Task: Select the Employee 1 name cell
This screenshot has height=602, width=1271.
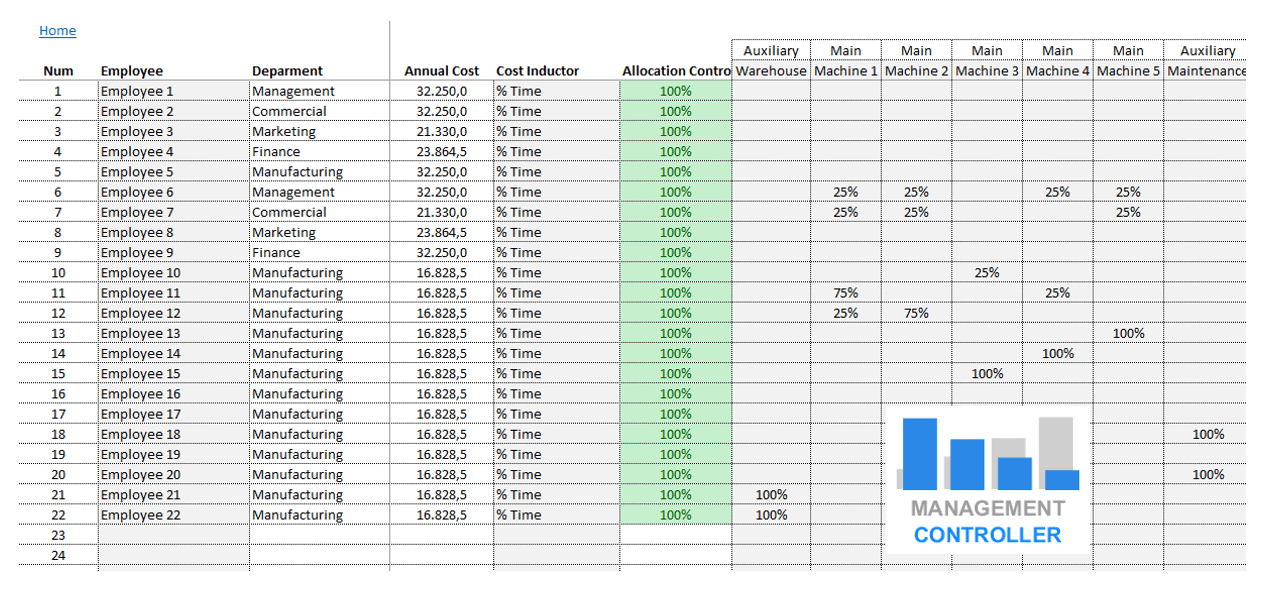Action: point(173,91)
